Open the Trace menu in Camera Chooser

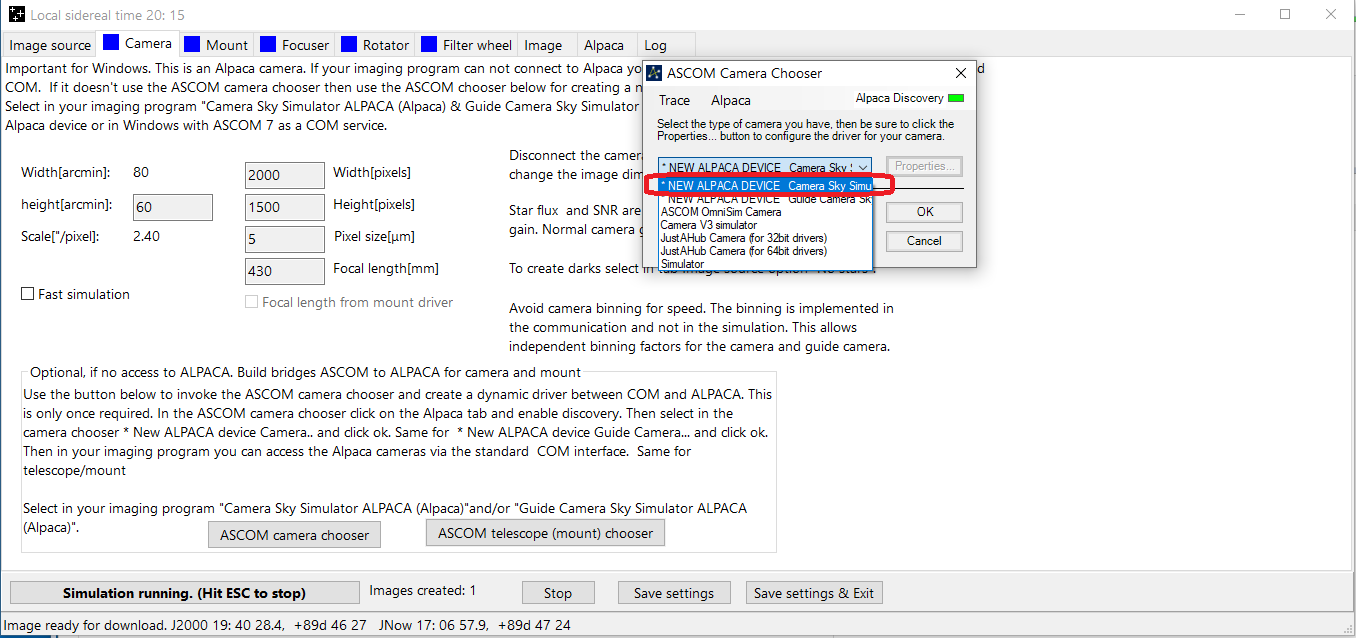click(x=674, y=100)
